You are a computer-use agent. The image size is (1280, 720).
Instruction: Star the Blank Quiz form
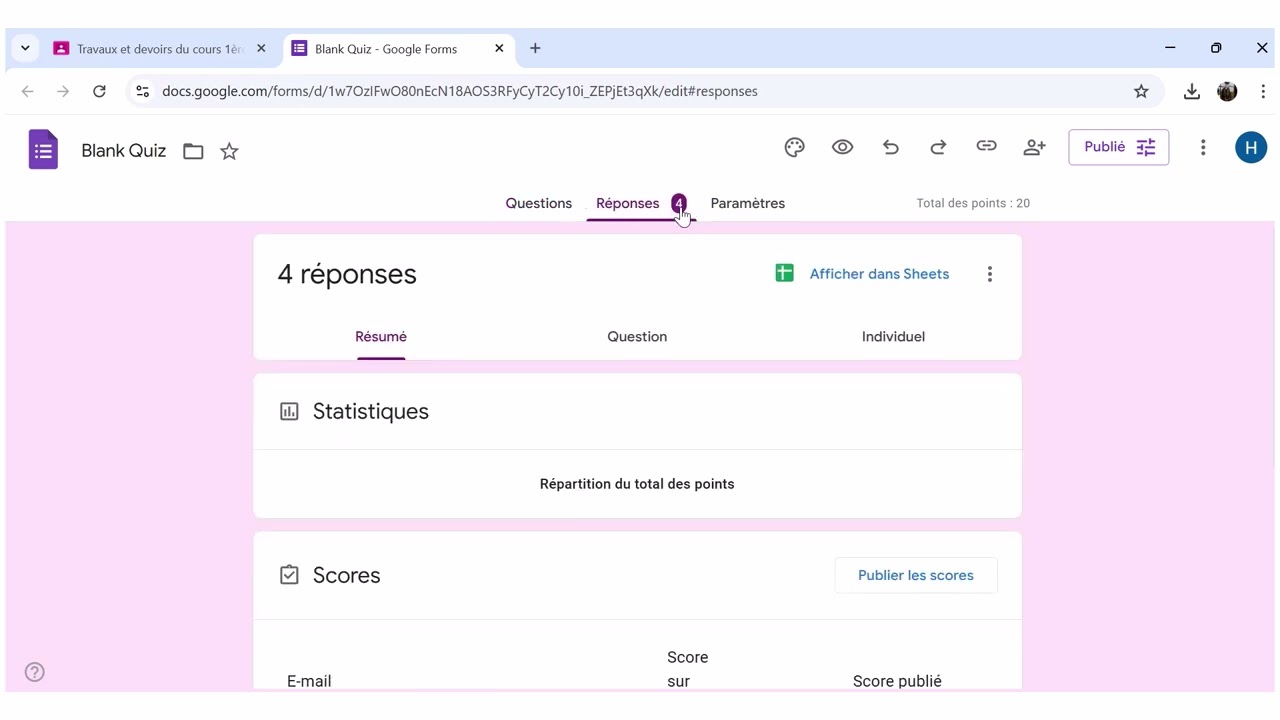(229, 151)
